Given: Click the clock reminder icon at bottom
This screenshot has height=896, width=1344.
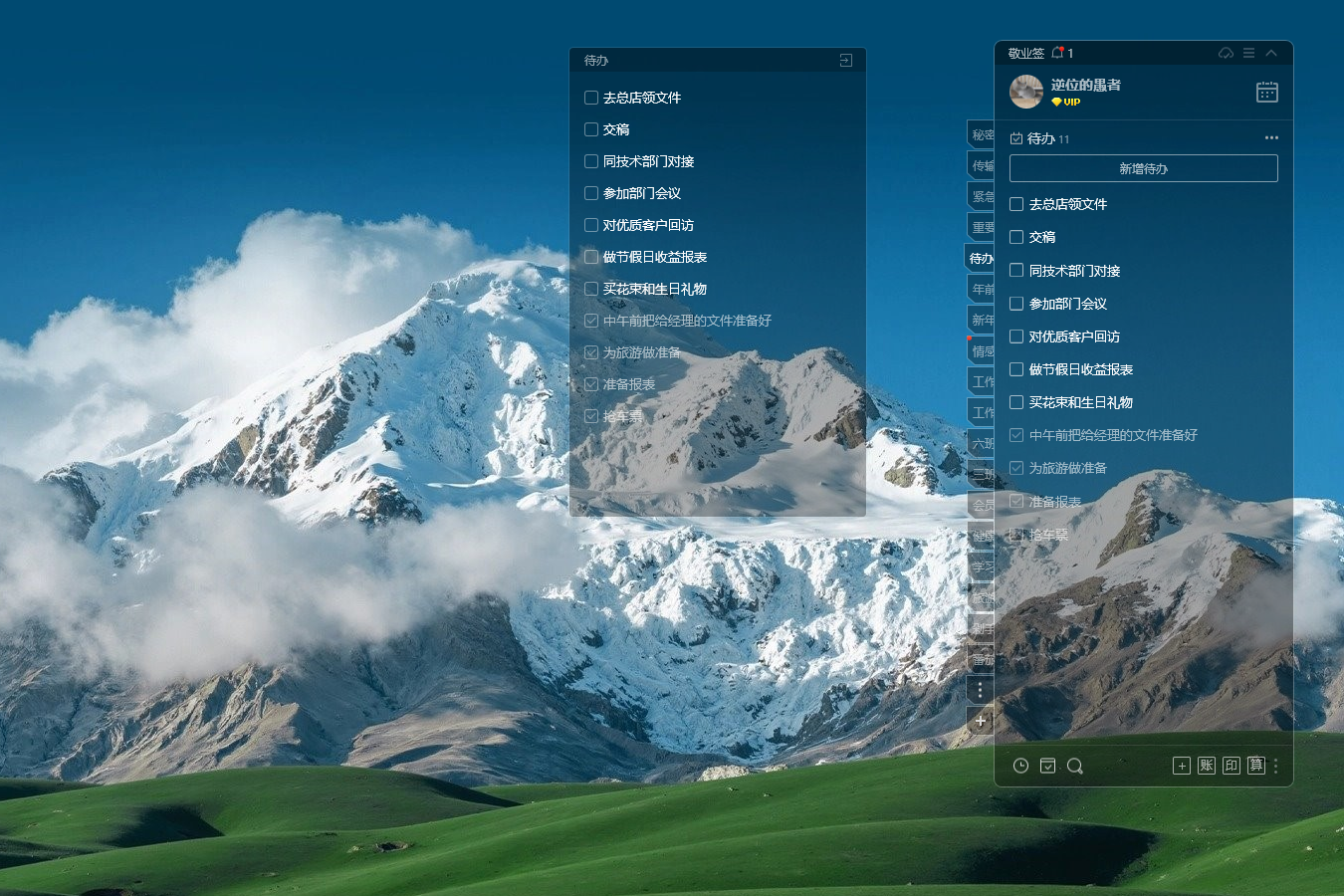Looking at the screenshot, I should (x=1020, y=766).
